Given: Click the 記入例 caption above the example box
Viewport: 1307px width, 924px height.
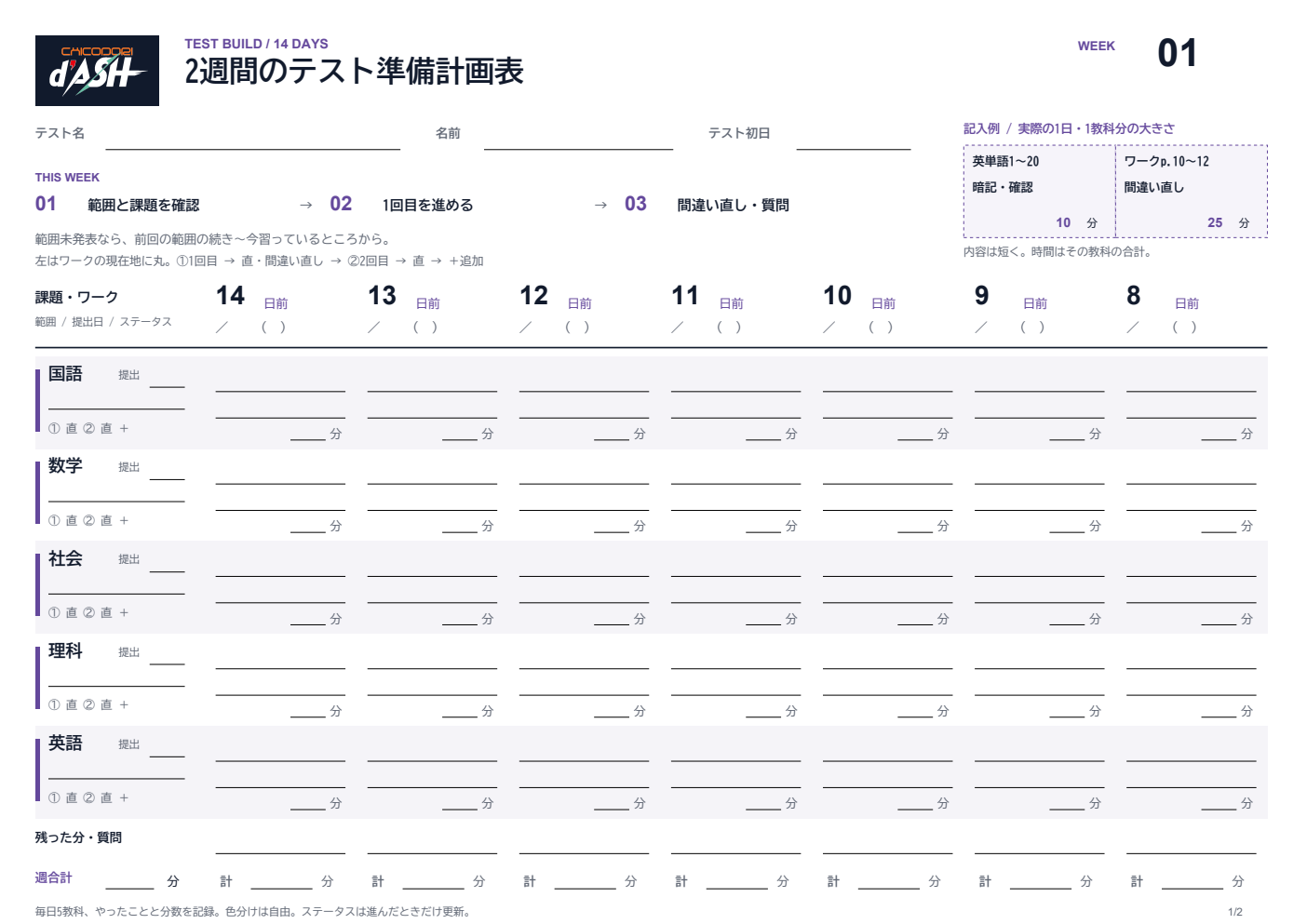Looking at the screenshot, I should click(x=1069, y=128).
